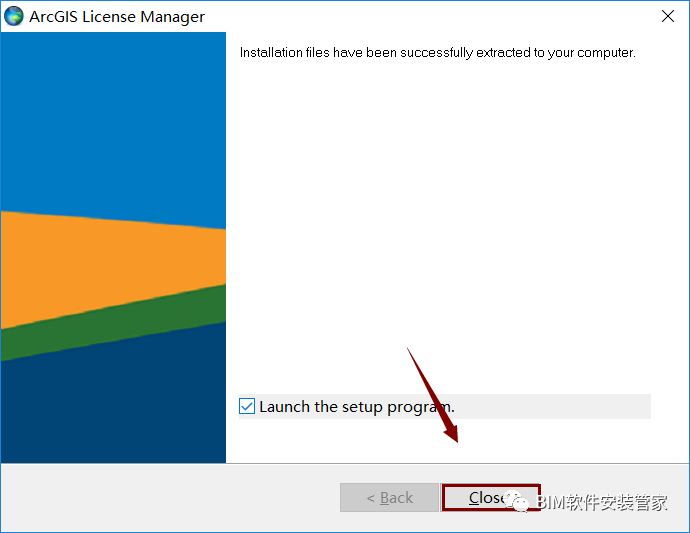Click the installation files extracted message

[437, 52]
